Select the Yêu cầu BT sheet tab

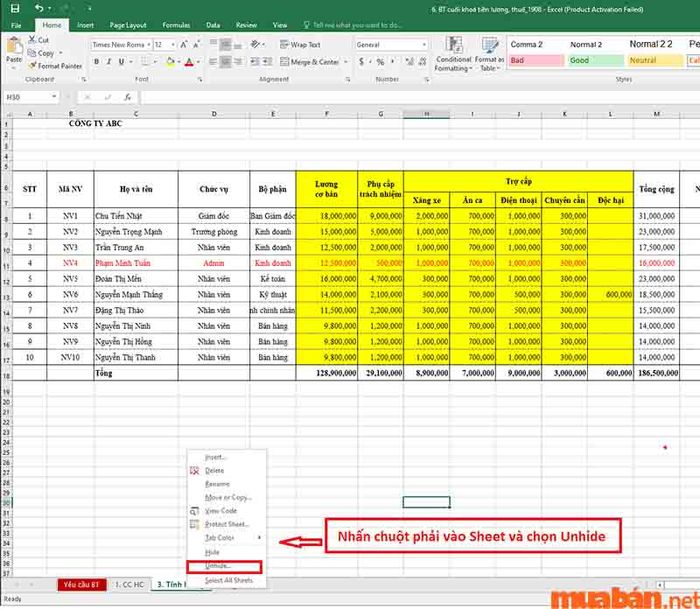(82, 585)
